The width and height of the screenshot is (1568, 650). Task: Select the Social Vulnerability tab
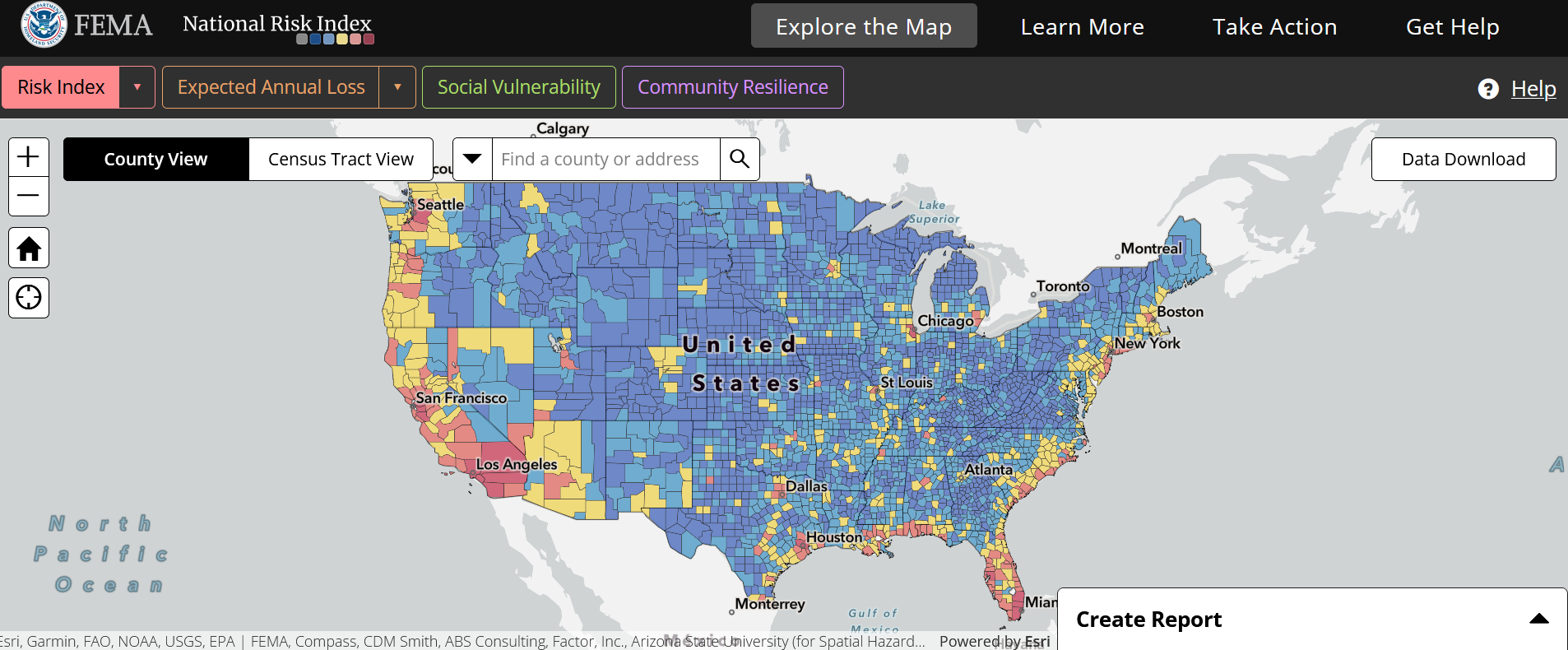point(518,87)
